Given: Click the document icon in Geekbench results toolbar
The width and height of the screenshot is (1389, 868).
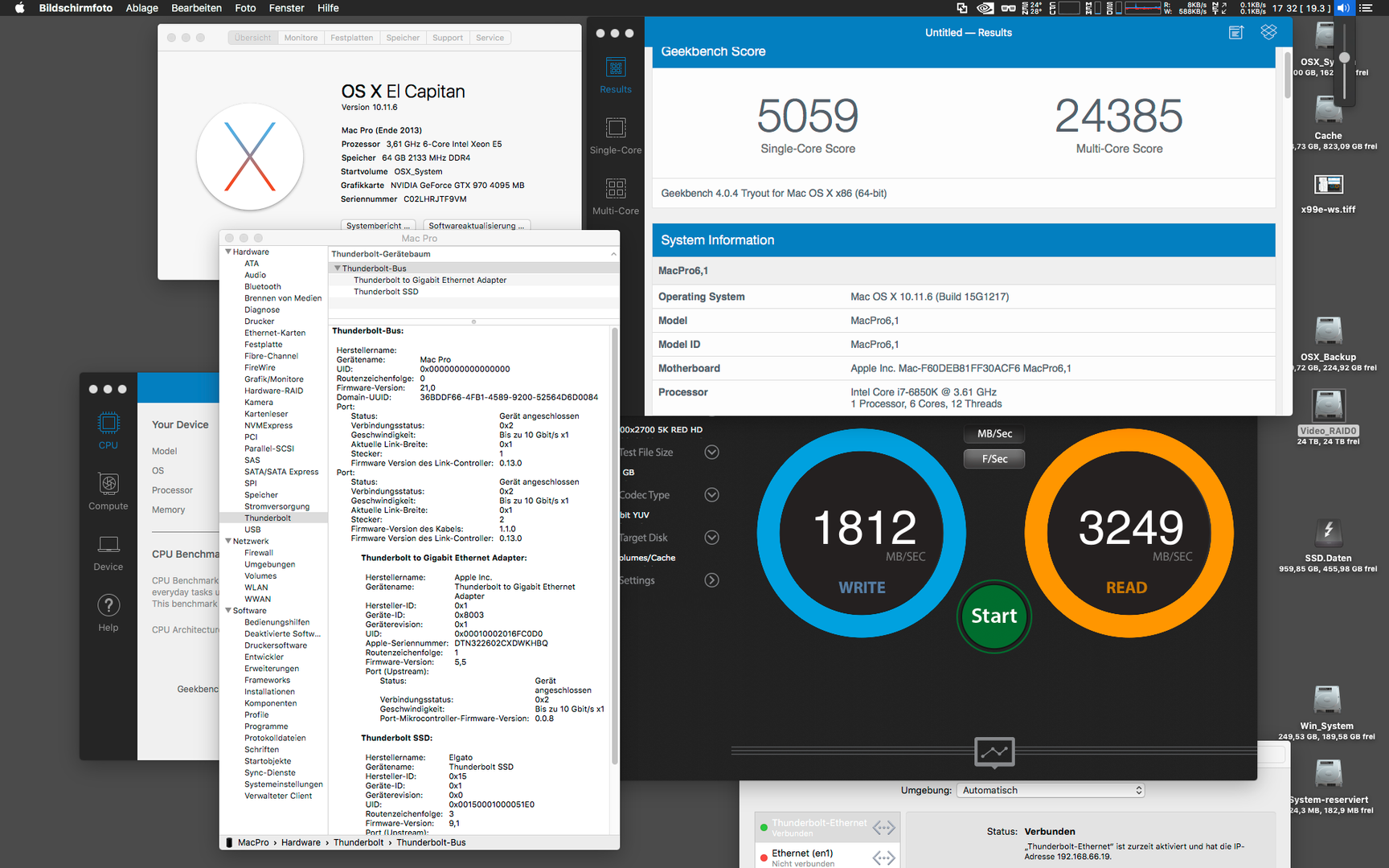Looking at the screenshot, I should point(1236,32).
